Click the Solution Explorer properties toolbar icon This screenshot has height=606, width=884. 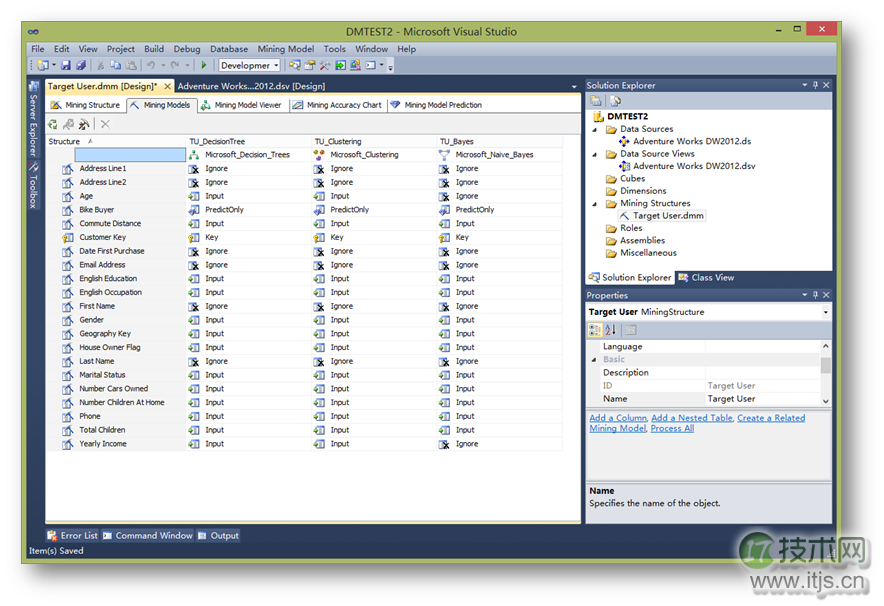596,101
